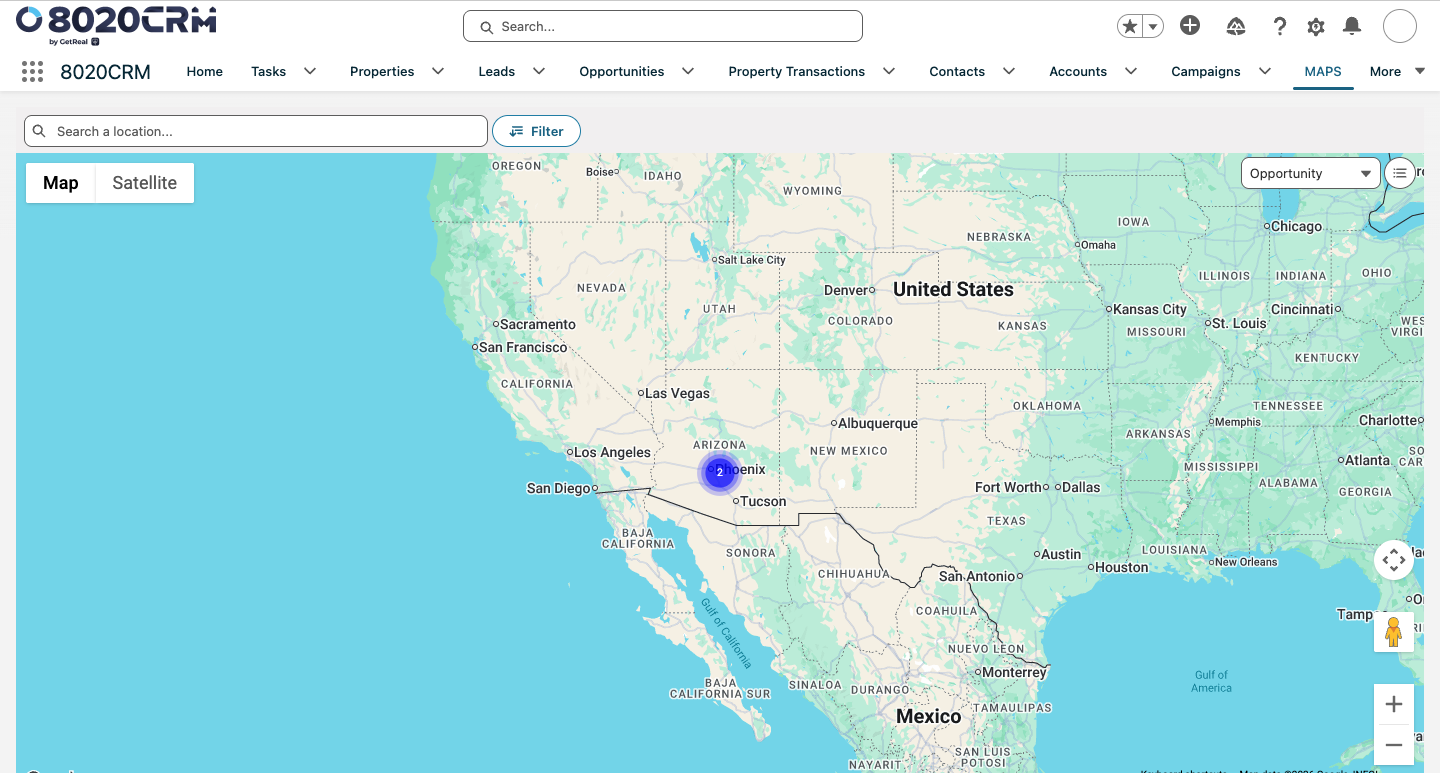This screenshot has width=1440, height=773.
Task: Open Setup gear icon
Action: [x=1316, y=27]
